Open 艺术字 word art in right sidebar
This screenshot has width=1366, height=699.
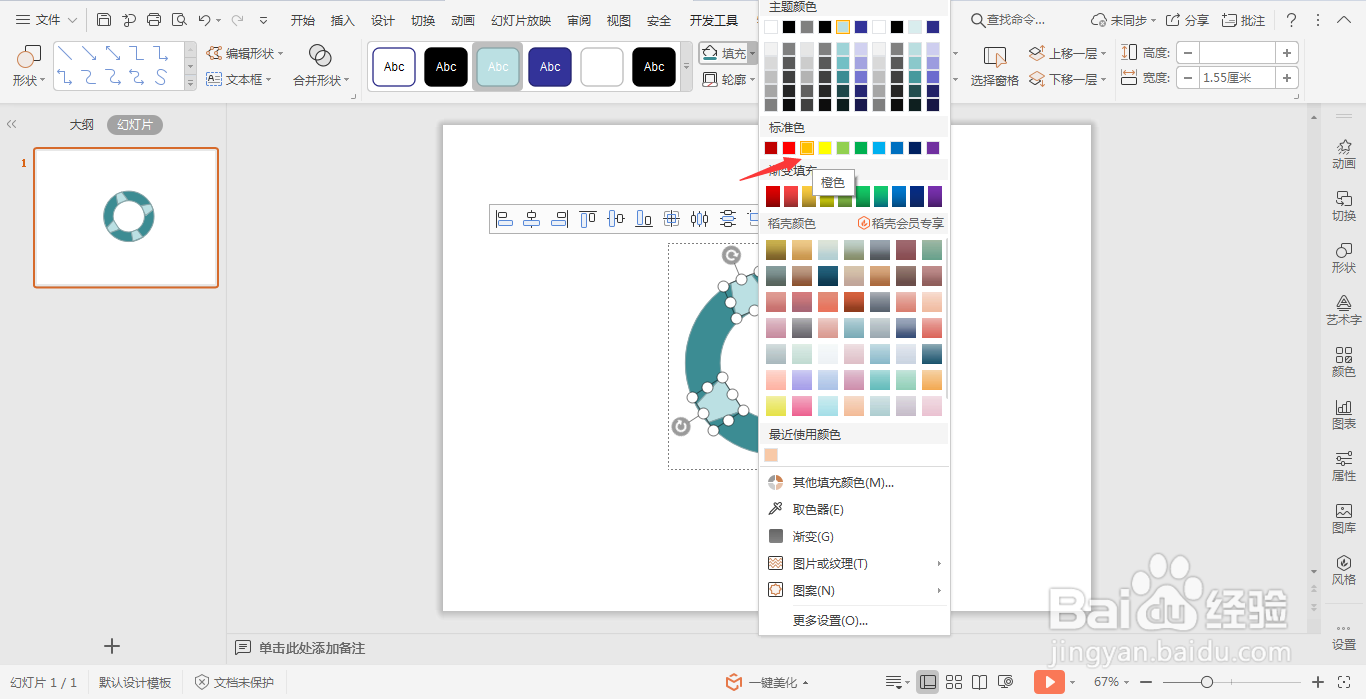(1344, 309)
